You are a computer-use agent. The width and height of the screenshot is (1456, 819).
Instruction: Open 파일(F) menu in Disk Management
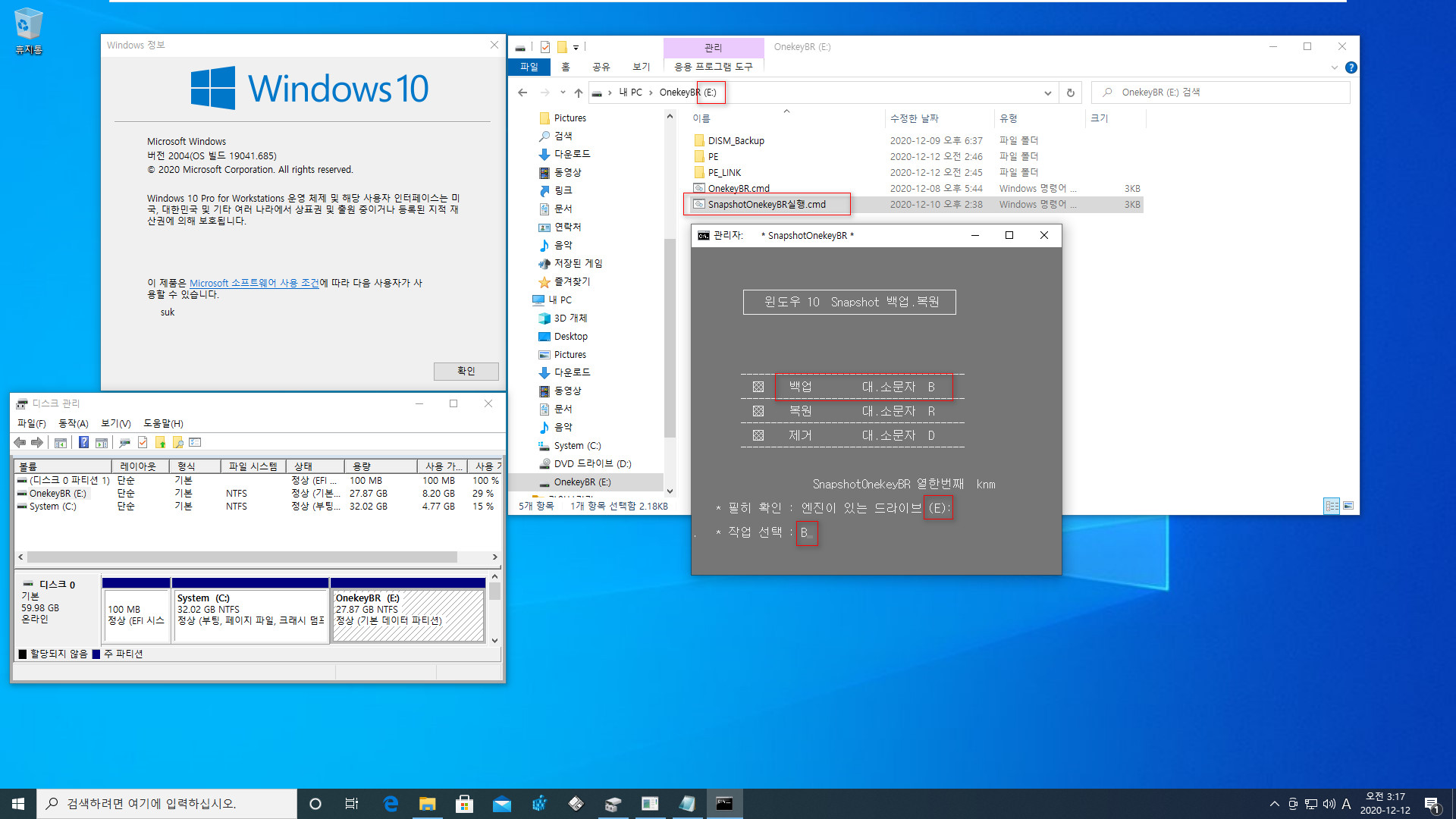pyautogui.click(x=32, y=424)
